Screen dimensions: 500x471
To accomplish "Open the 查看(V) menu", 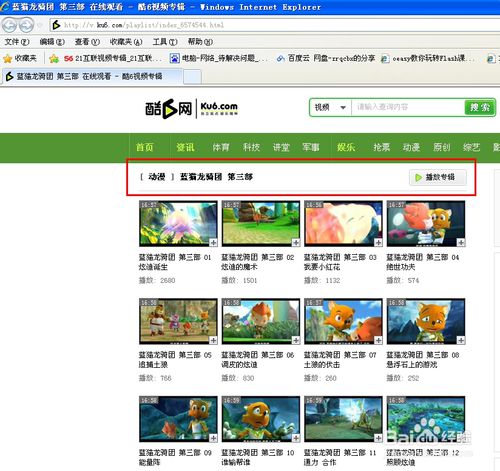I will click(x=87, y=42).
